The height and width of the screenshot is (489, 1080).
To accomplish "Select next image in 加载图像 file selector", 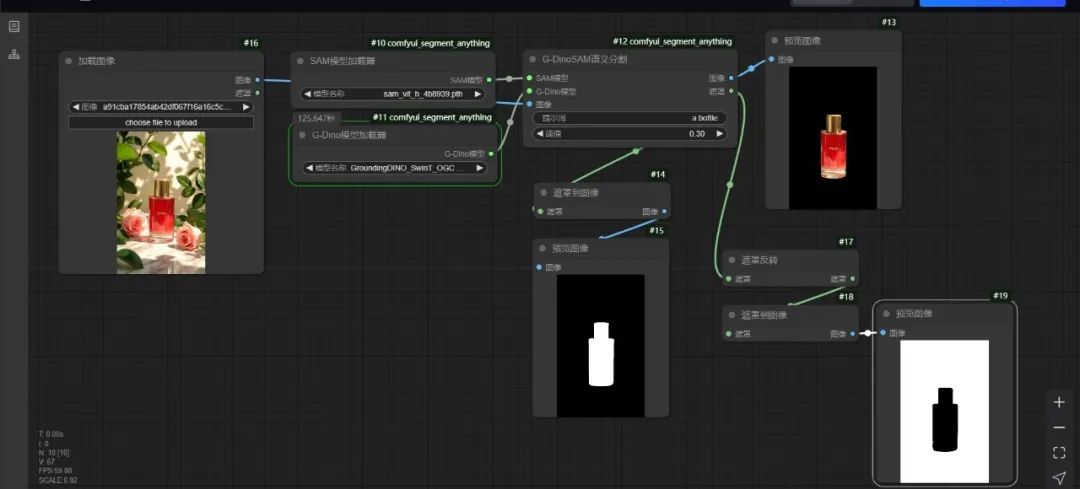I will 246,107.
